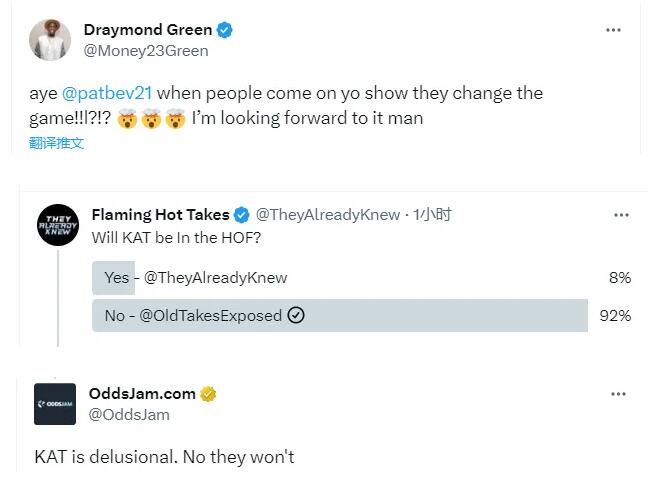This screenshot has width=655, height=478.
Task: Click Draymond Green's blue verified badge
Action: point(226,30)
